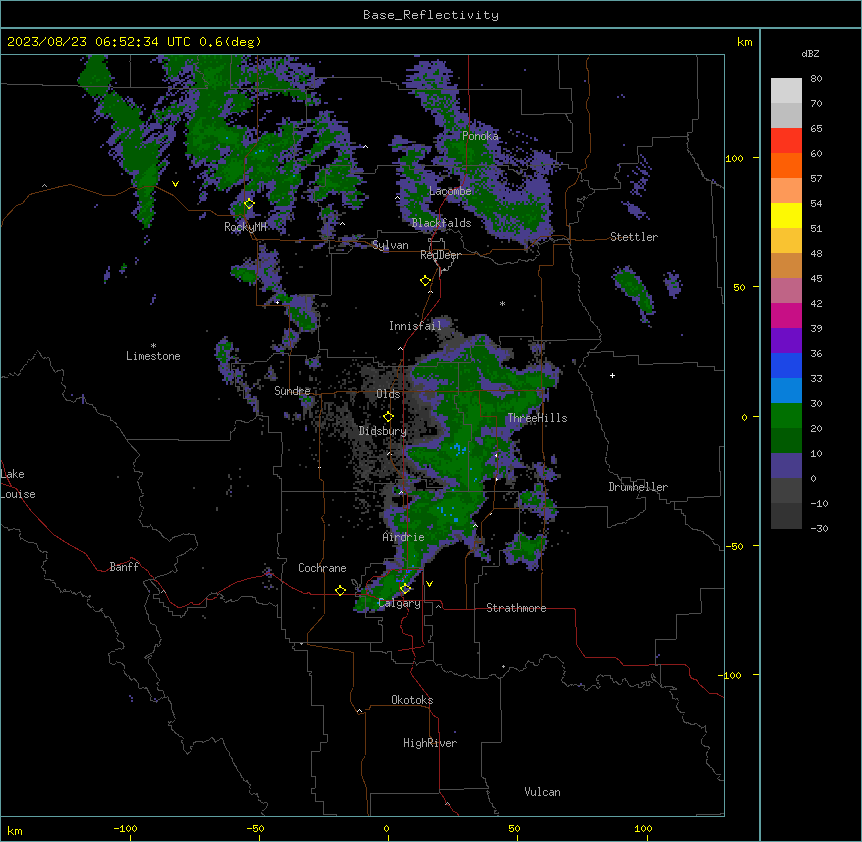Pick the yellow 51-54 dBZ legend swatch
This screenshot has height=842, width=862.
pos(786,215)
